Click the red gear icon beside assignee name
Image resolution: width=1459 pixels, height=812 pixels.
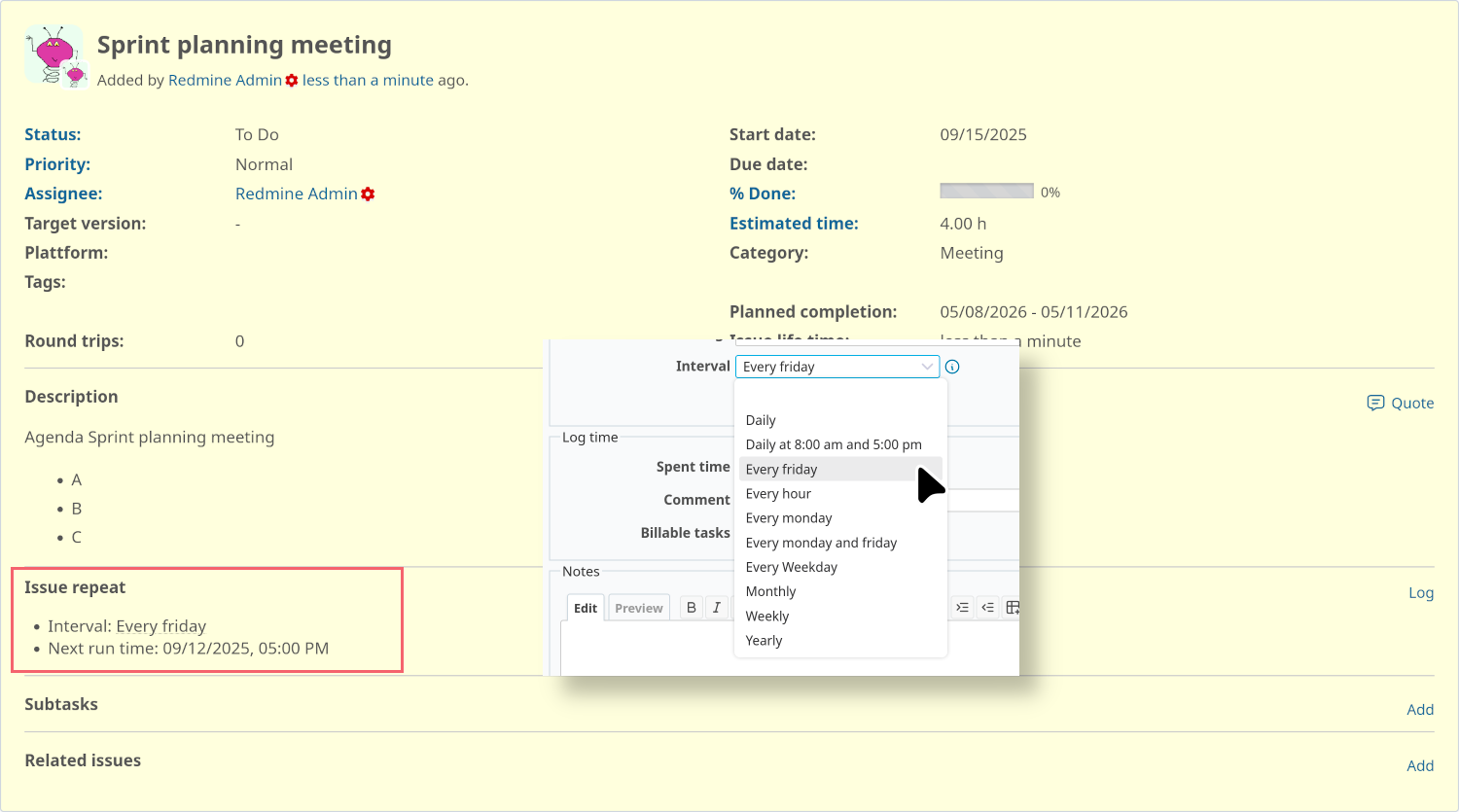tap(368, 194)
